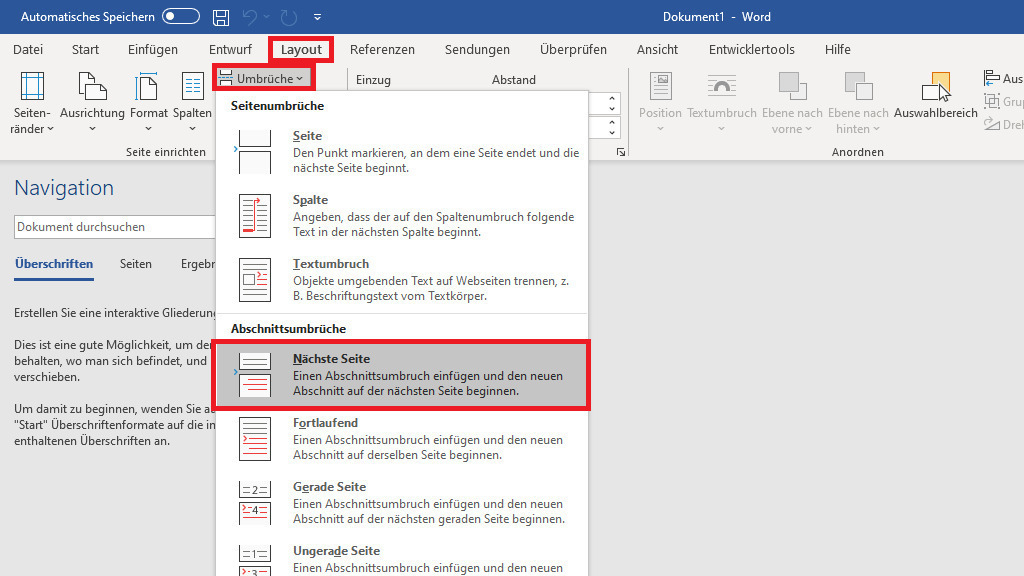Click the Undo arrow in title bar
This screenshot has height=576, width=1024.
(254, 17)
